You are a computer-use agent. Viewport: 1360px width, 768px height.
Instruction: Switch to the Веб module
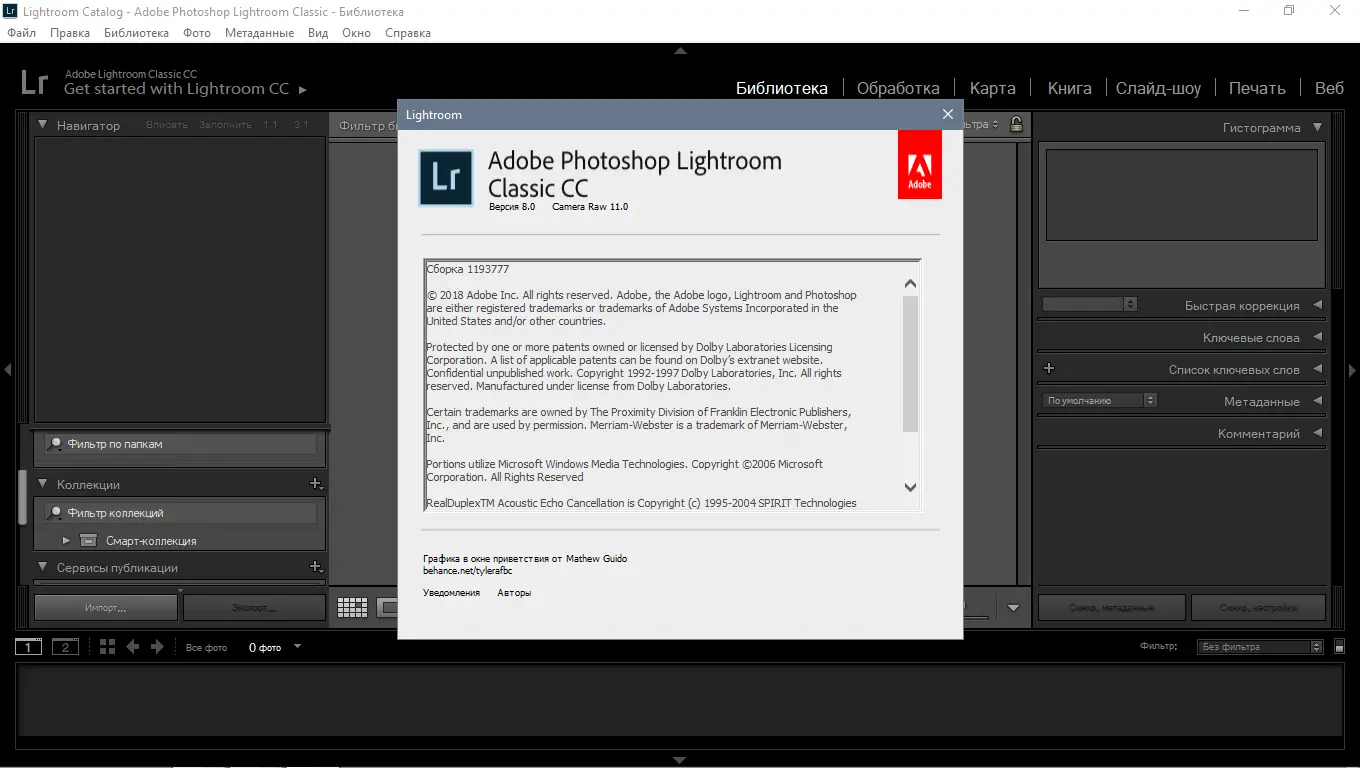pos(1329,88)
